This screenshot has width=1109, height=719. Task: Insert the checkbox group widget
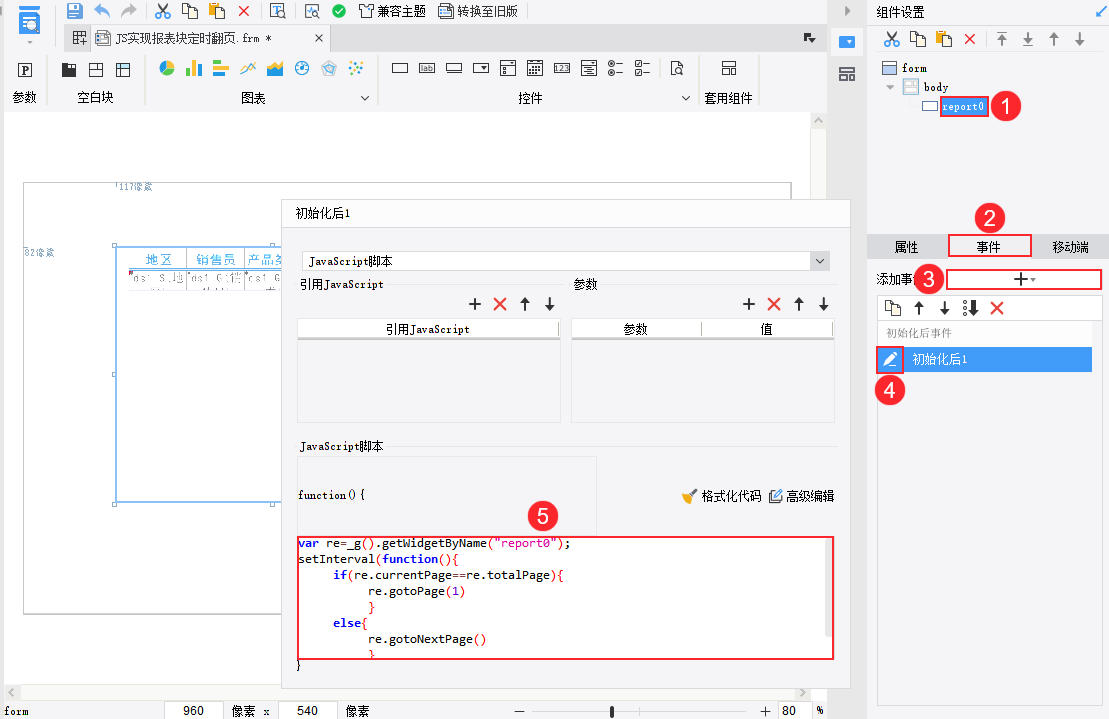click(642, 68)
